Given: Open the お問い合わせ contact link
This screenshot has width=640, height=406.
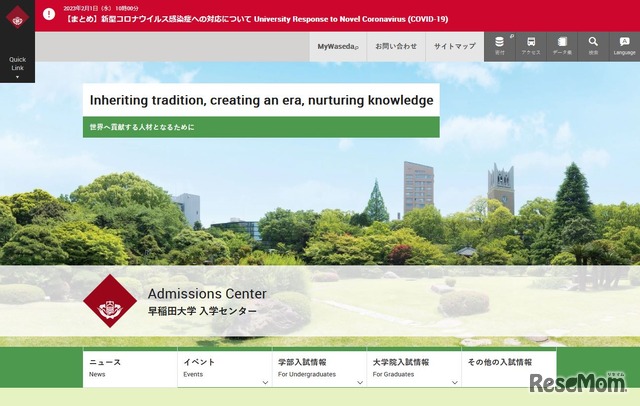Looking at the screenshot, I should (x=396, y=47).
